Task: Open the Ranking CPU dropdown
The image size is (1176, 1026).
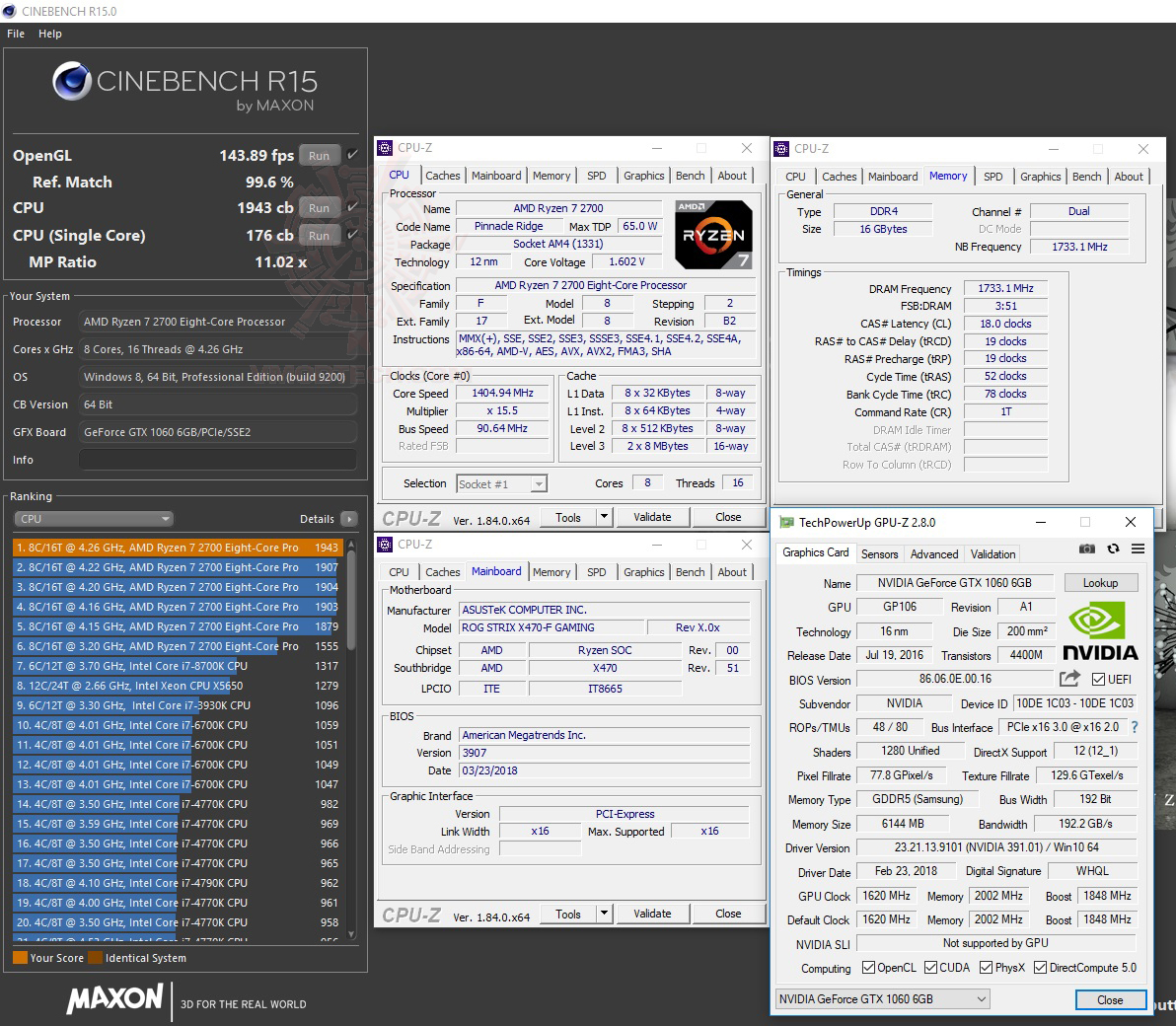Action: pos(94,518)
